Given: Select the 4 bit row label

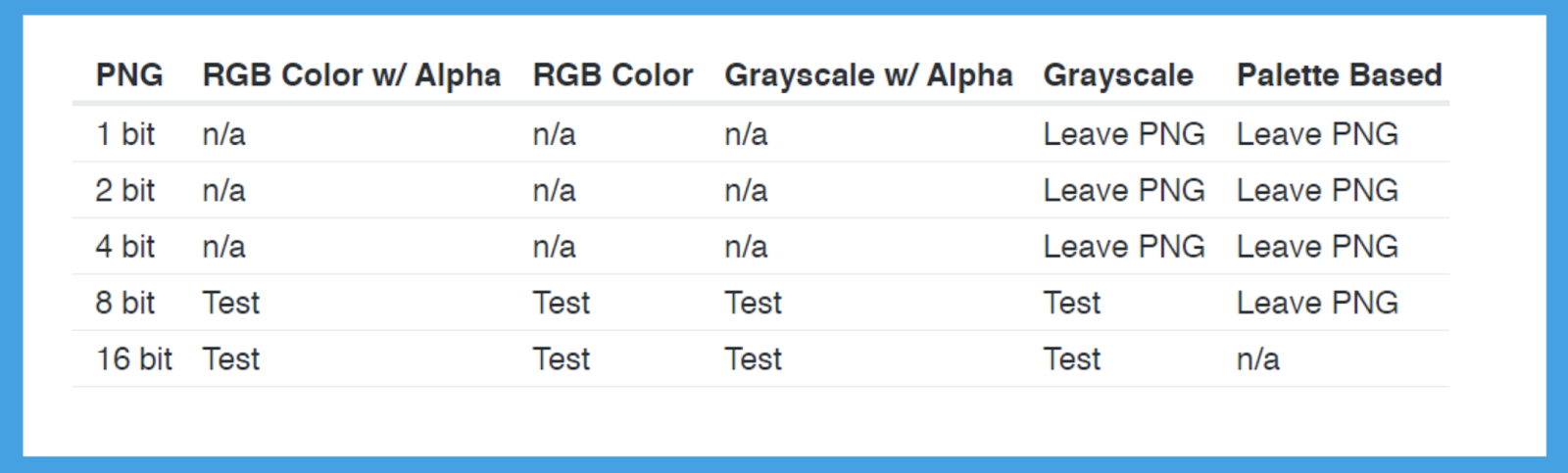Looking at the screenshot, I should tap(125, 247).
